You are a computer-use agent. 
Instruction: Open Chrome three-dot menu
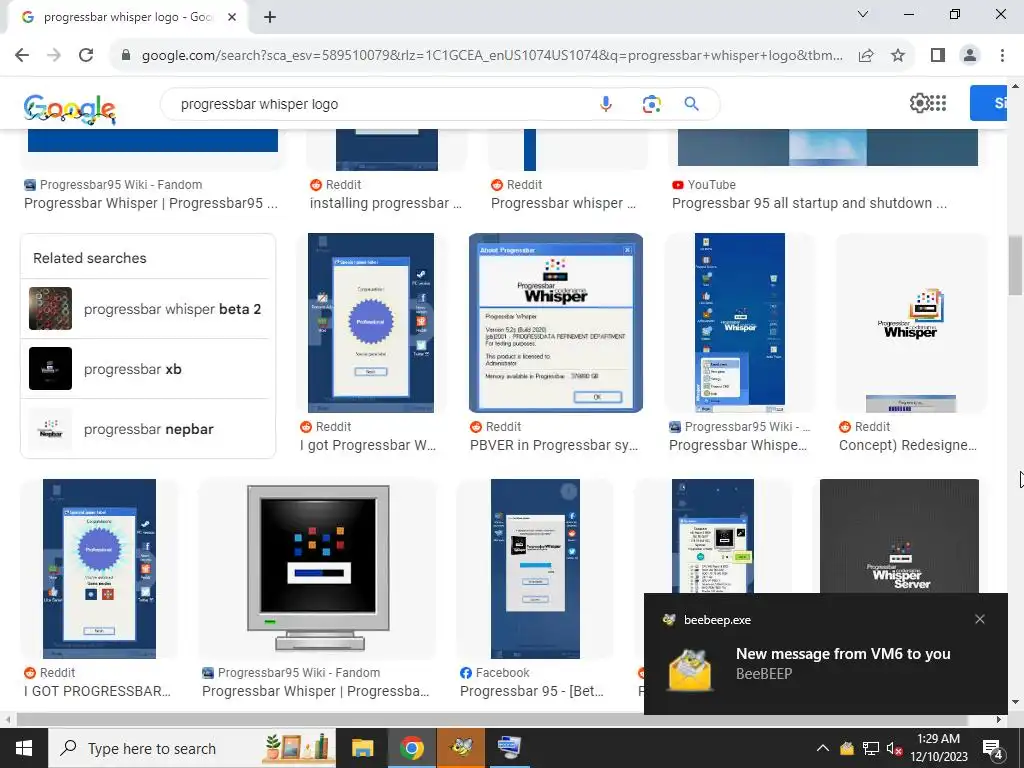[x=1002, y=55]
